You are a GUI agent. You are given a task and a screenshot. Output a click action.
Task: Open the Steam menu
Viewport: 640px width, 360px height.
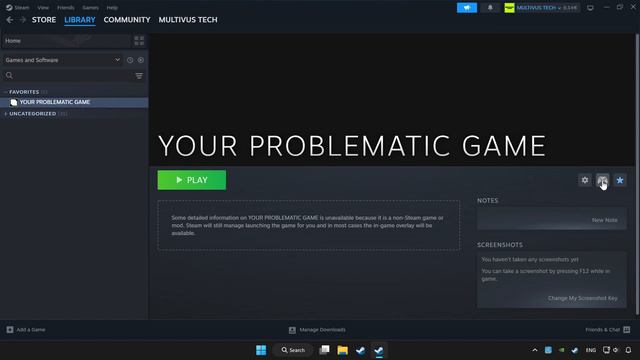tap(18, 7)
